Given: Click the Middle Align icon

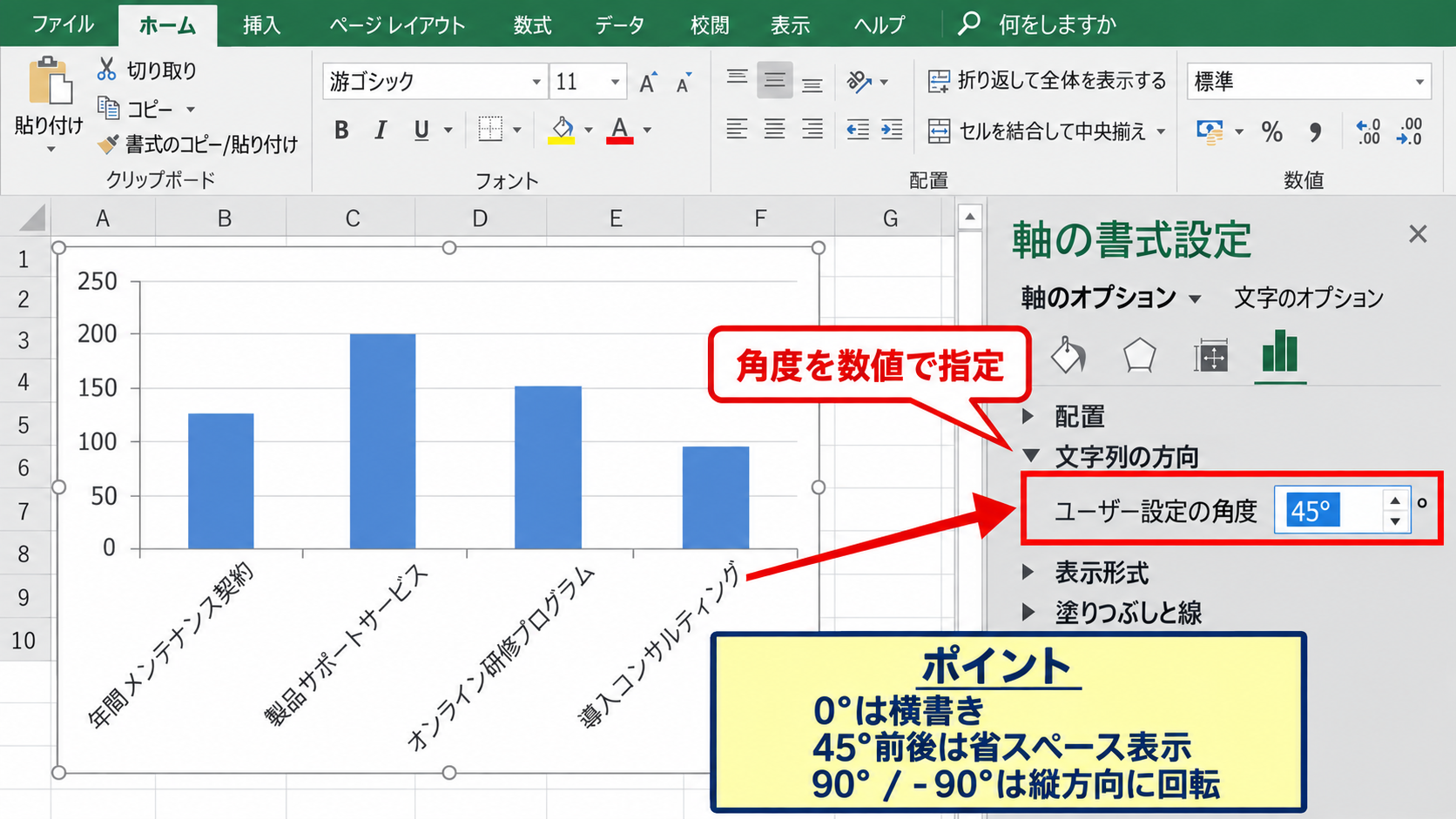Looking at the screenshot, I should [774, 80].
